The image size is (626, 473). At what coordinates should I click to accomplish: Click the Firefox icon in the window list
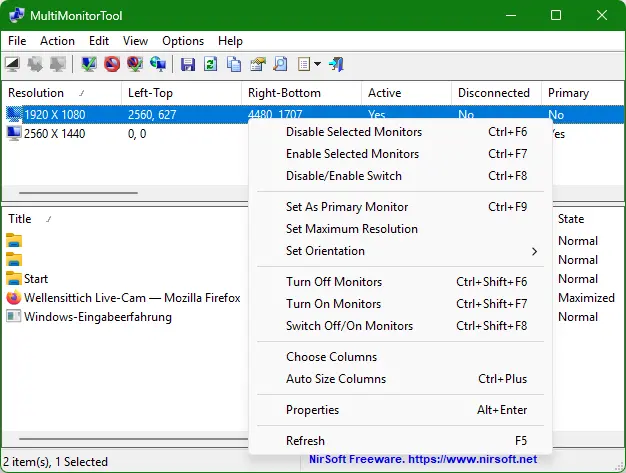[14, 298]
